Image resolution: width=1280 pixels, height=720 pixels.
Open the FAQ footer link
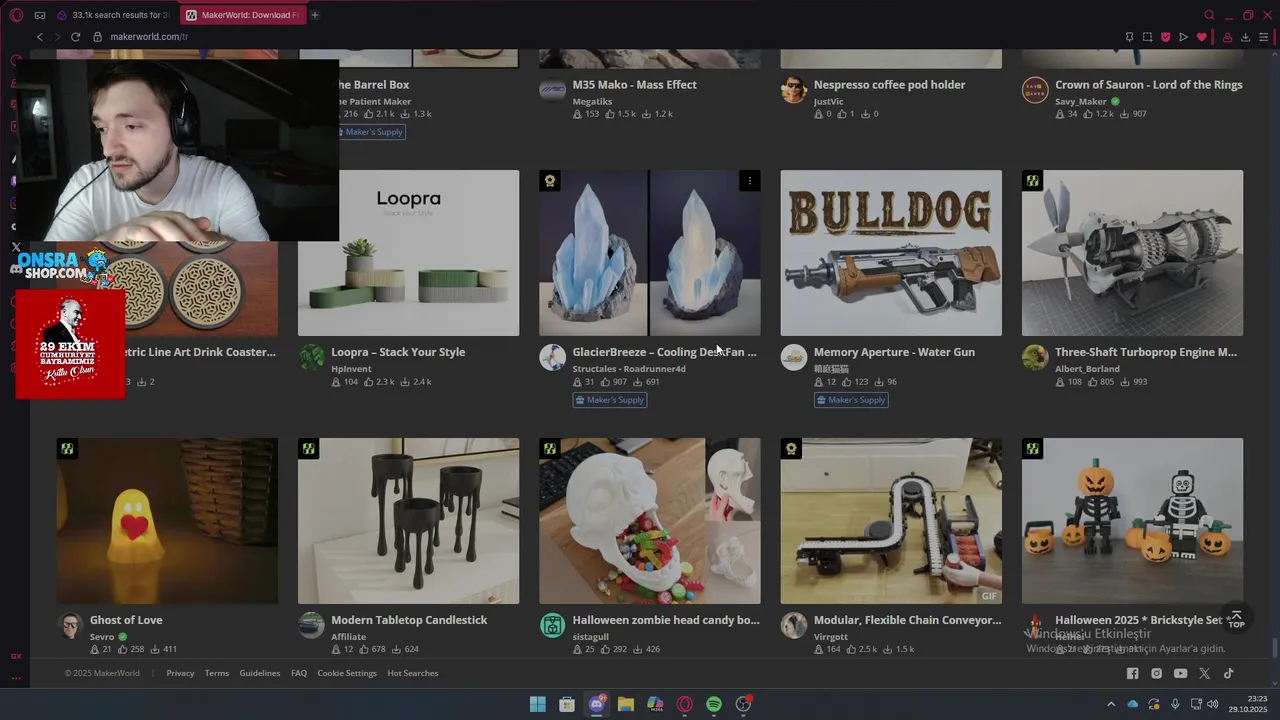coord(299,673)
